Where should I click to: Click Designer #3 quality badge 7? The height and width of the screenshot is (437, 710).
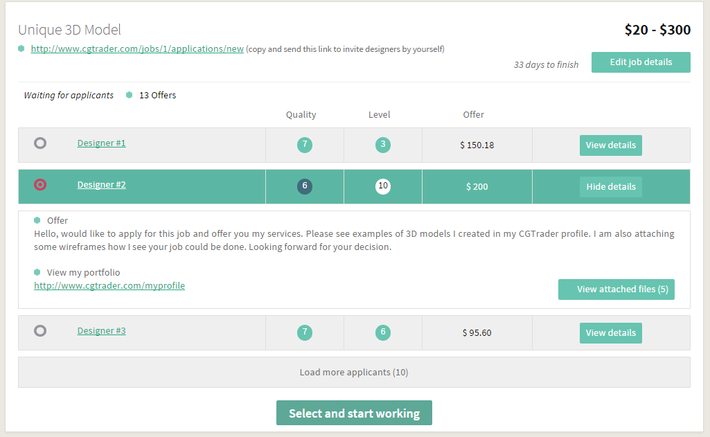[x=305, y=332]
